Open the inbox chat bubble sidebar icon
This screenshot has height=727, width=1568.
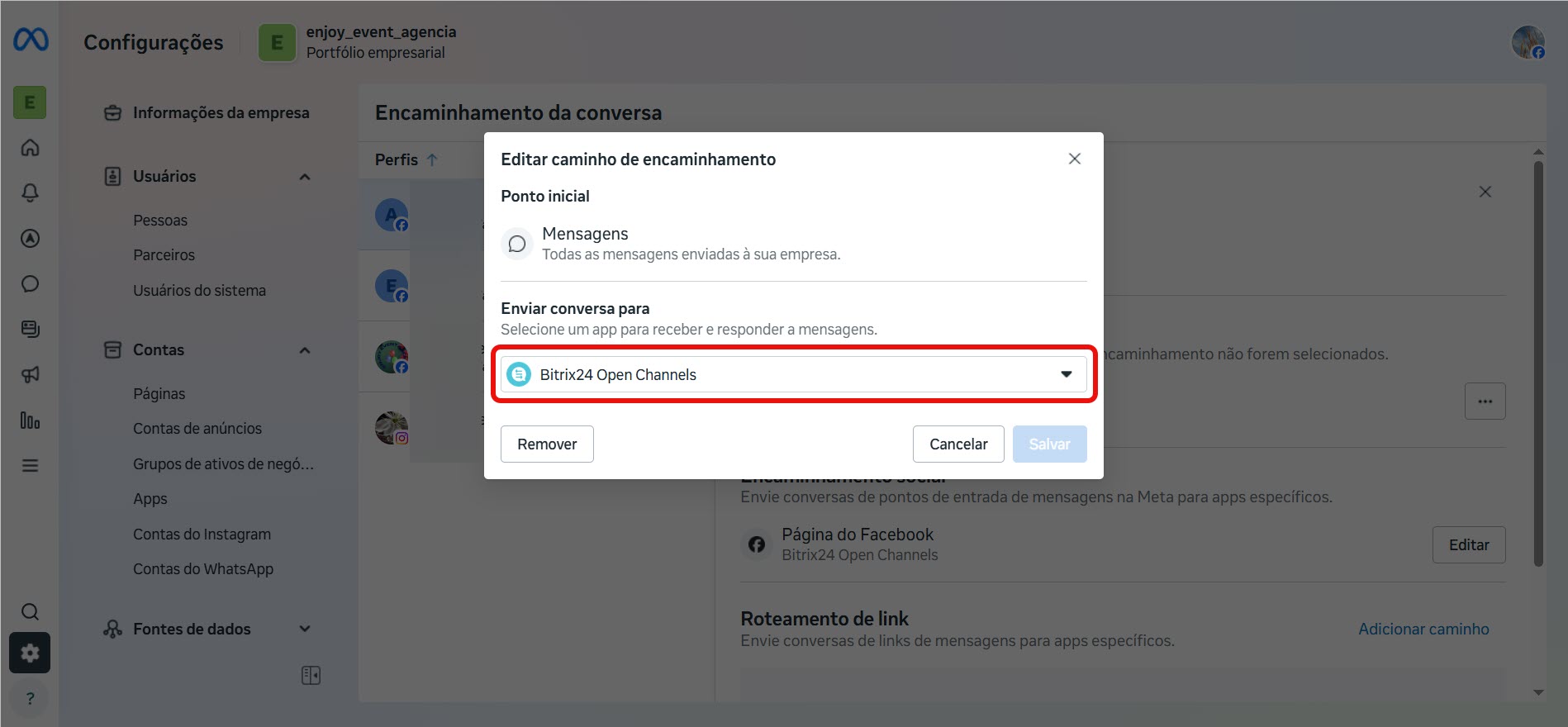pos(30,283)
